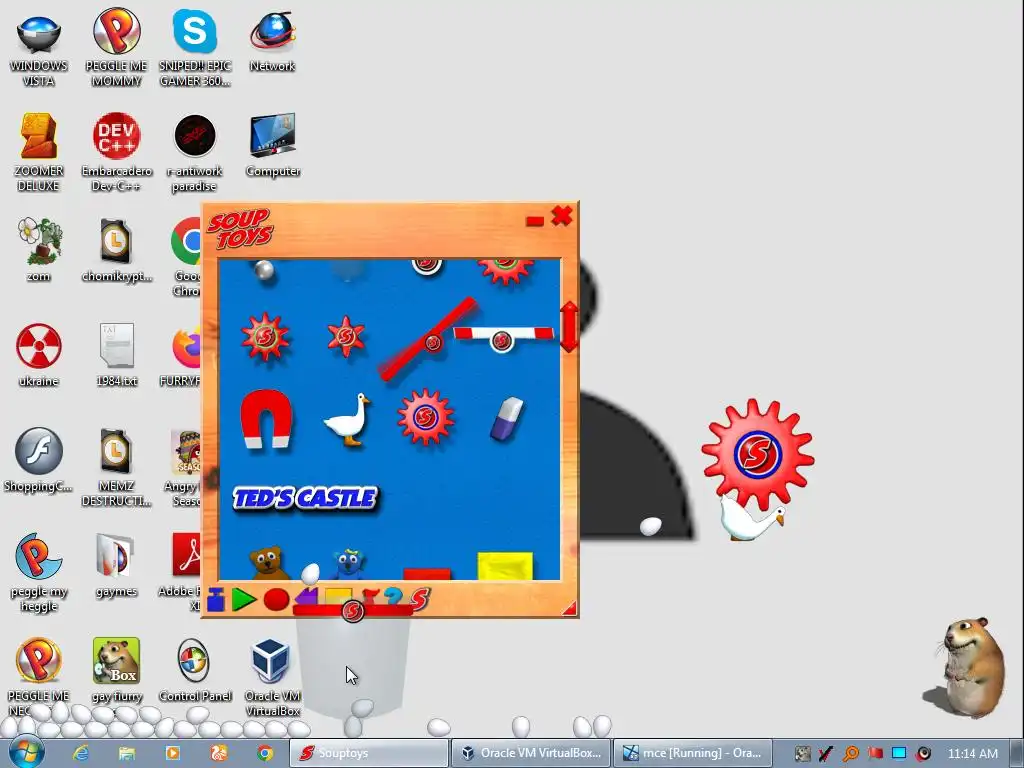Click the goose beneath the large desktop gear

pyautogui.click(x=750, y=518)
